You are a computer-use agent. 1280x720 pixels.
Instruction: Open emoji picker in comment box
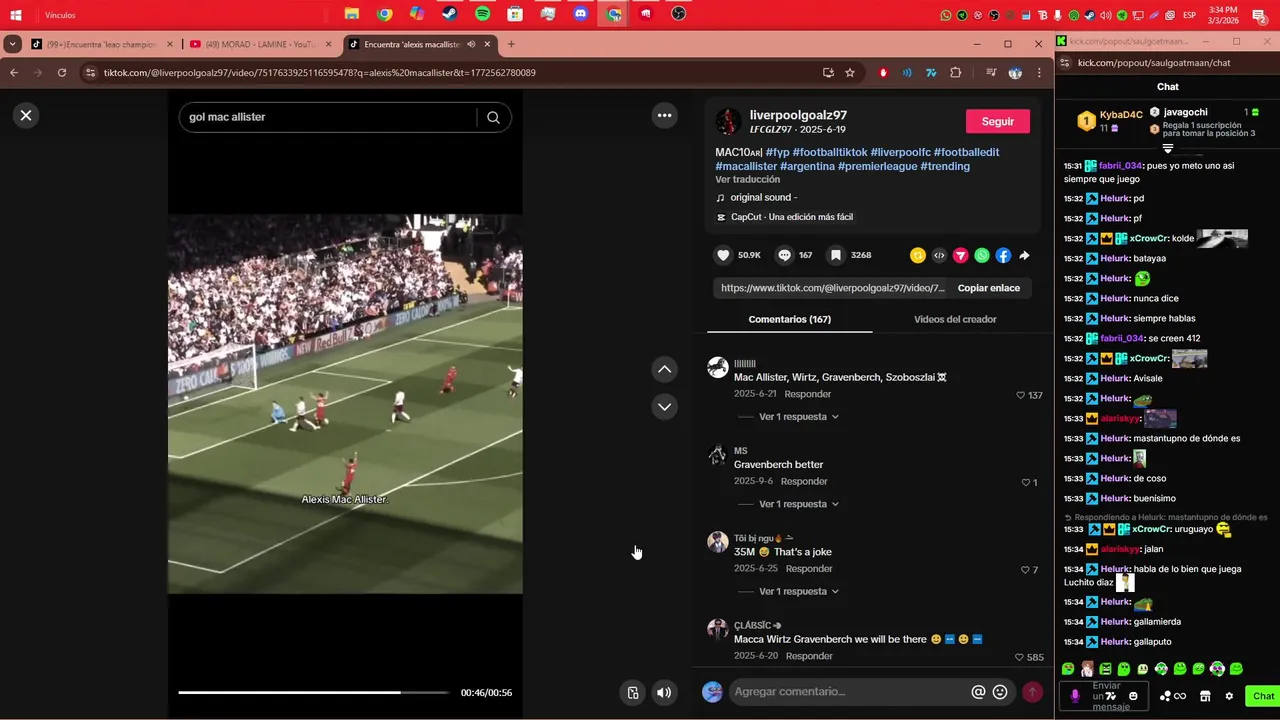(1000, 692)
